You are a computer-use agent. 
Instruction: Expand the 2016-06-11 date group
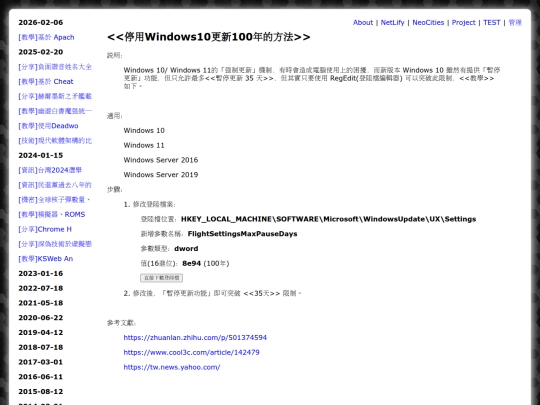pos(41,377)
